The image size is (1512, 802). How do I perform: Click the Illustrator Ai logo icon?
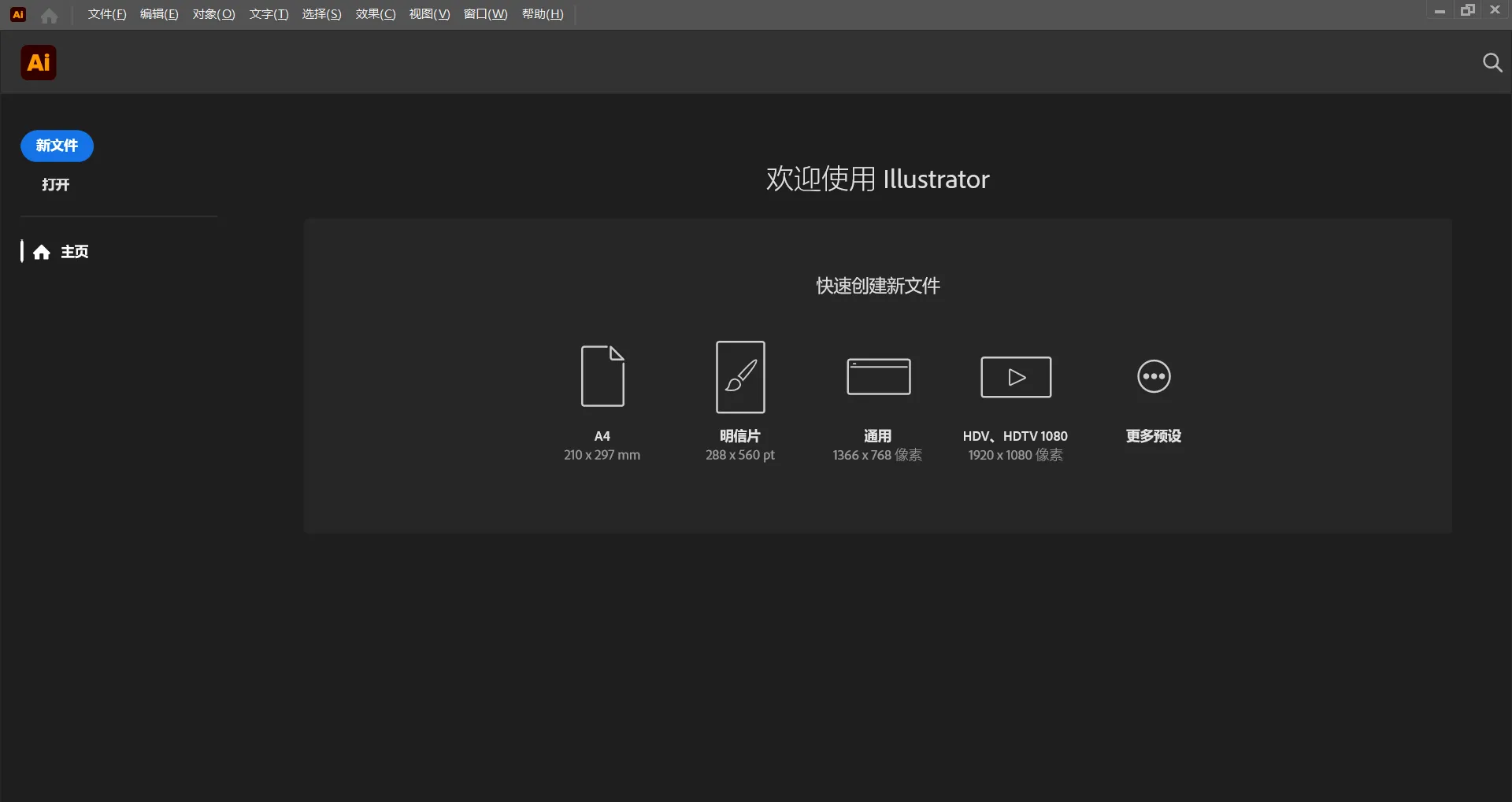pos(37,62)
